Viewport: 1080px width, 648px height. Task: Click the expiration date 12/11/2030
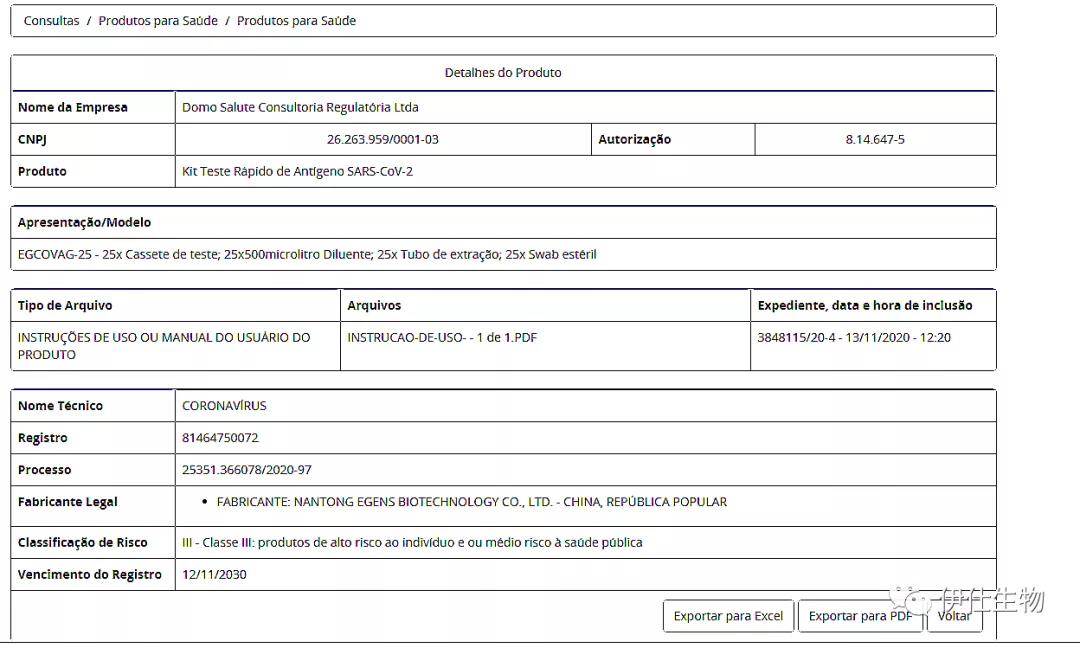(214, 575)
